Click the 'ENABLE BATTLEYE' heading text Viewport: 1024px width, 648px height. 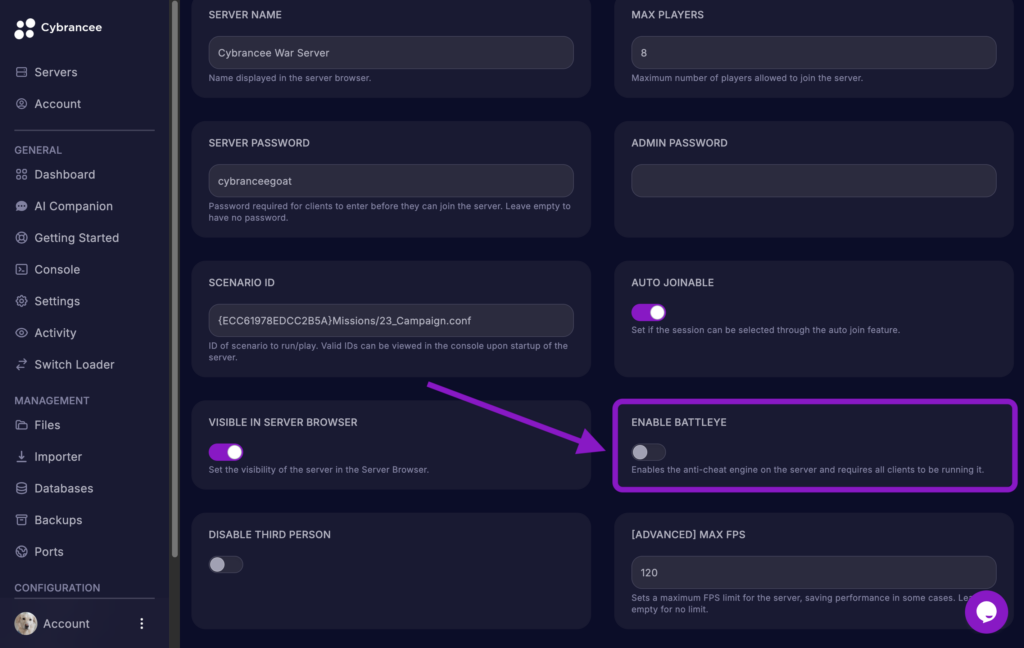[679, 422]
